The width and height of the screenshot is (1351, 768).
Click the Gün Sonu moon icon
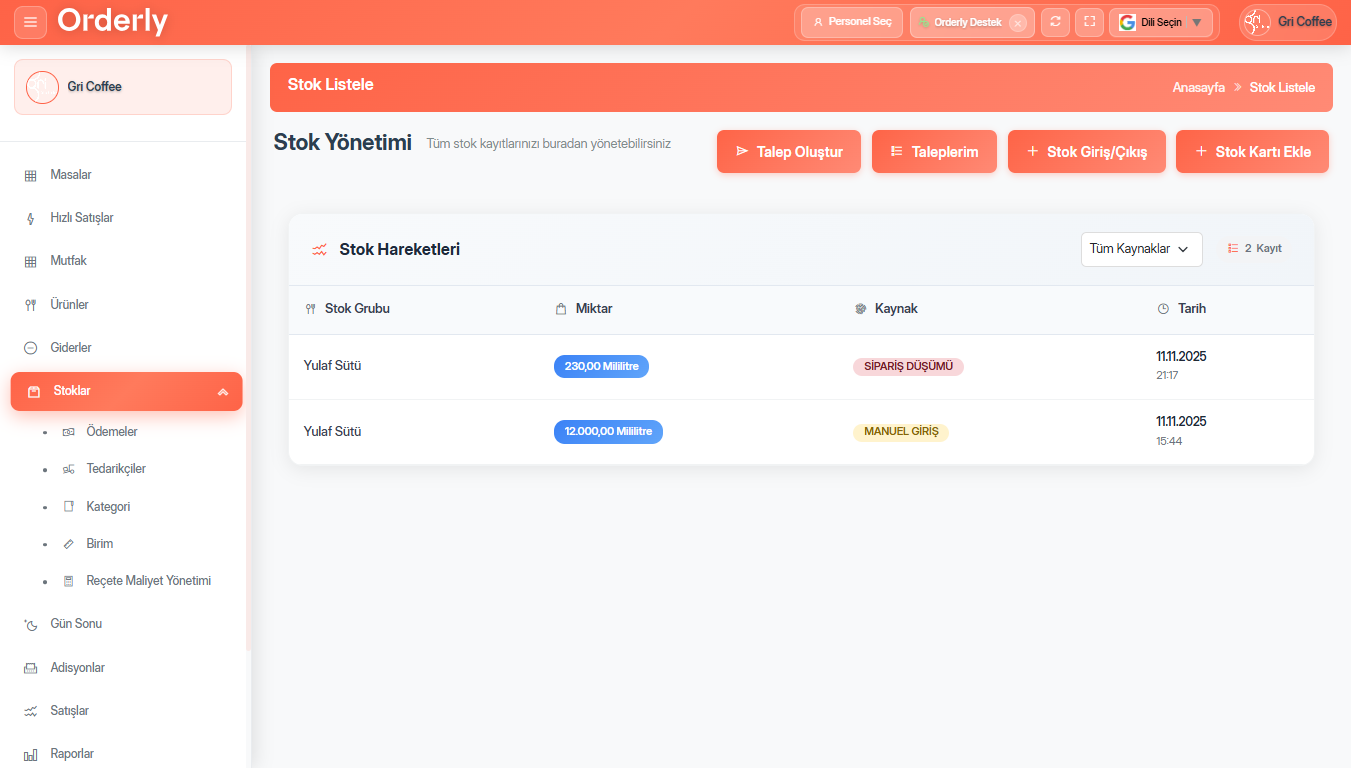tap(30, 624)
